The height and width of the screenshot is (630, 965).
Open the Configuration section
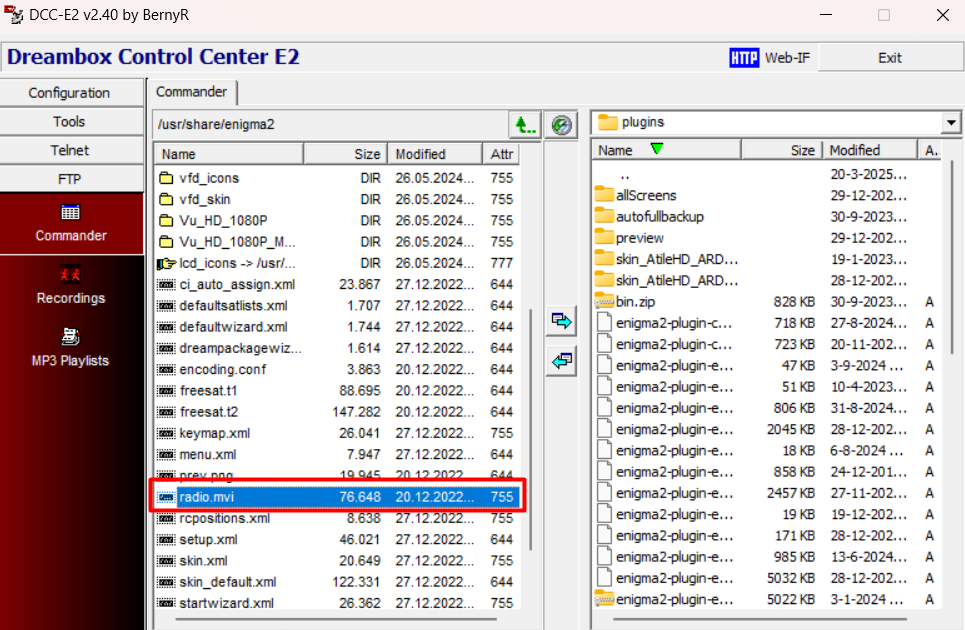click(x=70, y=93)
